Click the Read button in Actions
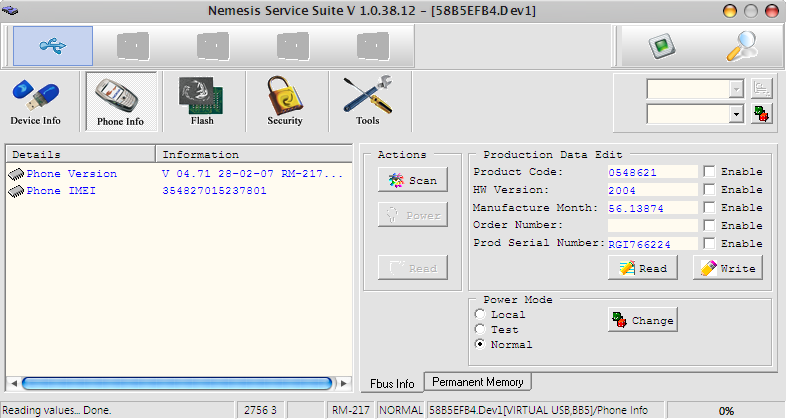The width and height of the screenshot is (786, 419). [413, 268]
